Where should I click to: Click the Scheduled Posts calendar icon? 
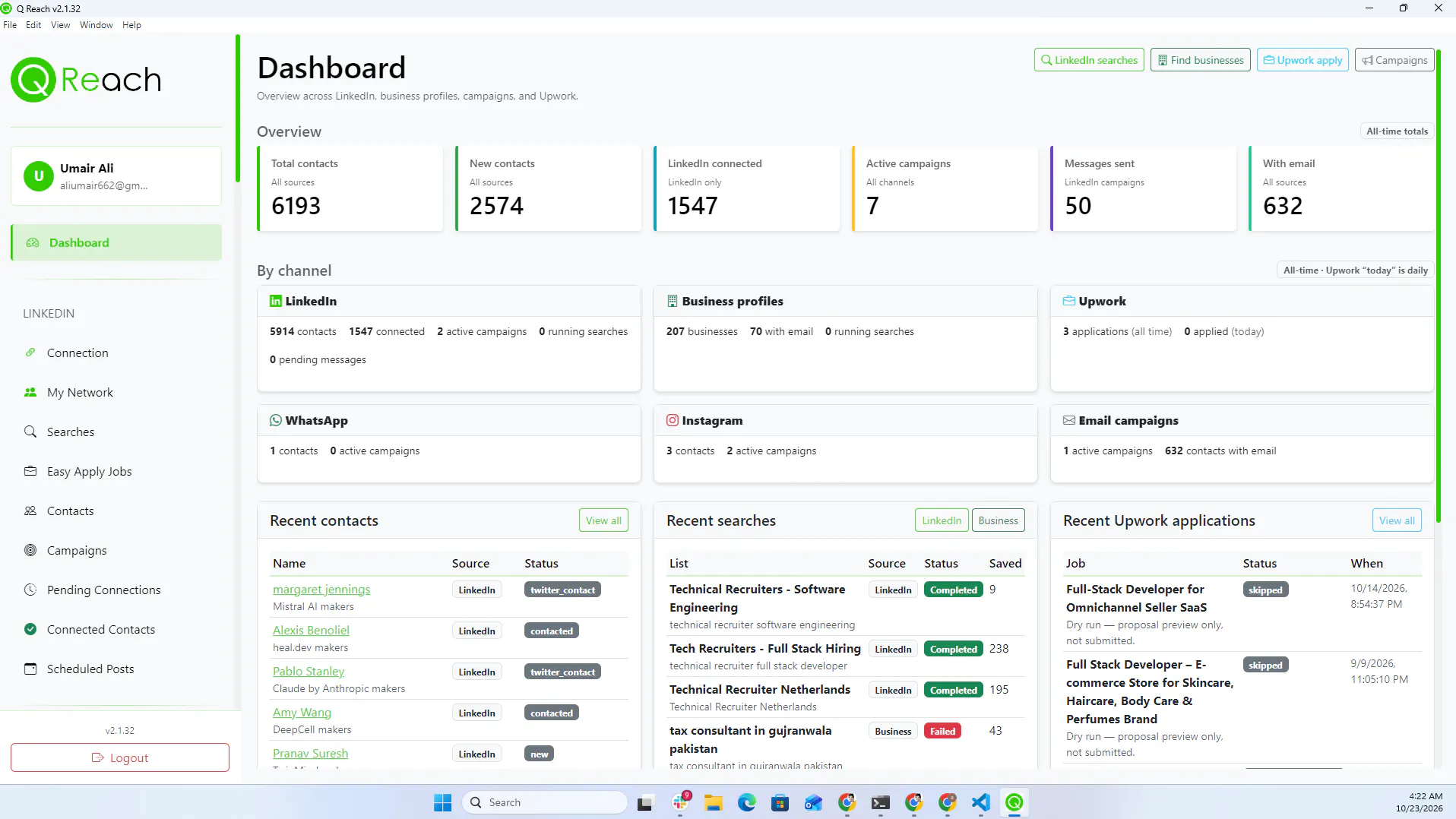[x=30, y=669]
